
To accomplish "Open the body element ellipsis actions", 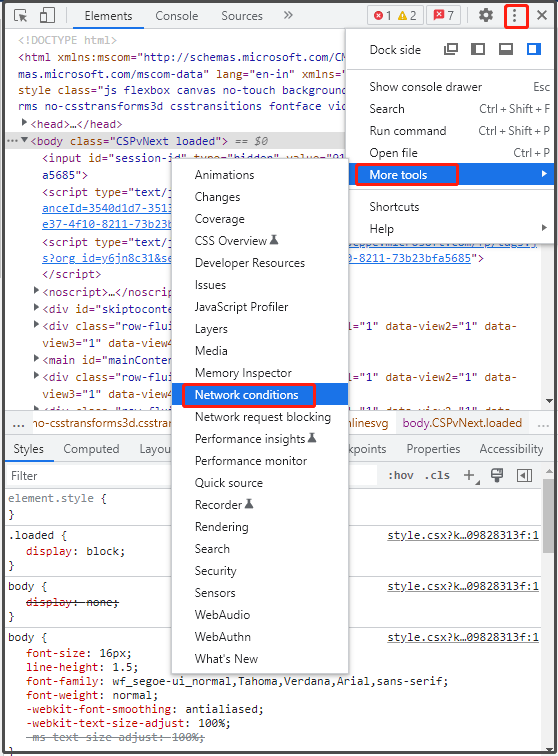I will tap(12, 141).
